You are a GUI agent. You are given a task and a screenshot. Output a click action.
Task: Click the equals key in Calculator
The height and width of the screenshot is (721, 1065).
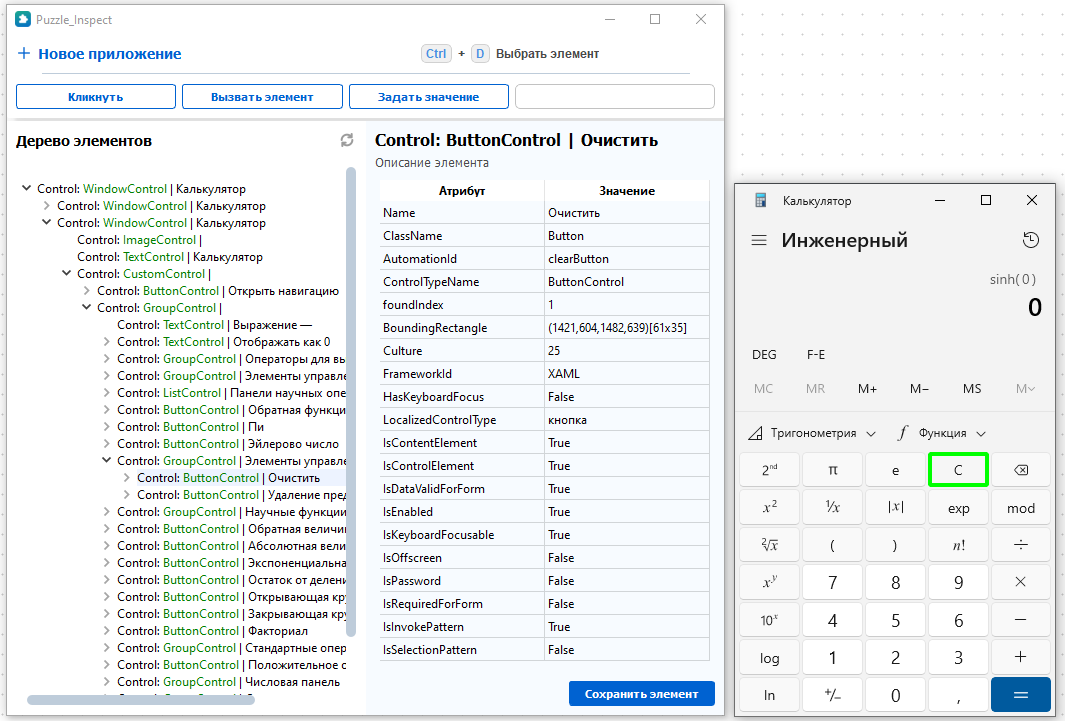(x=1020, y=695)
